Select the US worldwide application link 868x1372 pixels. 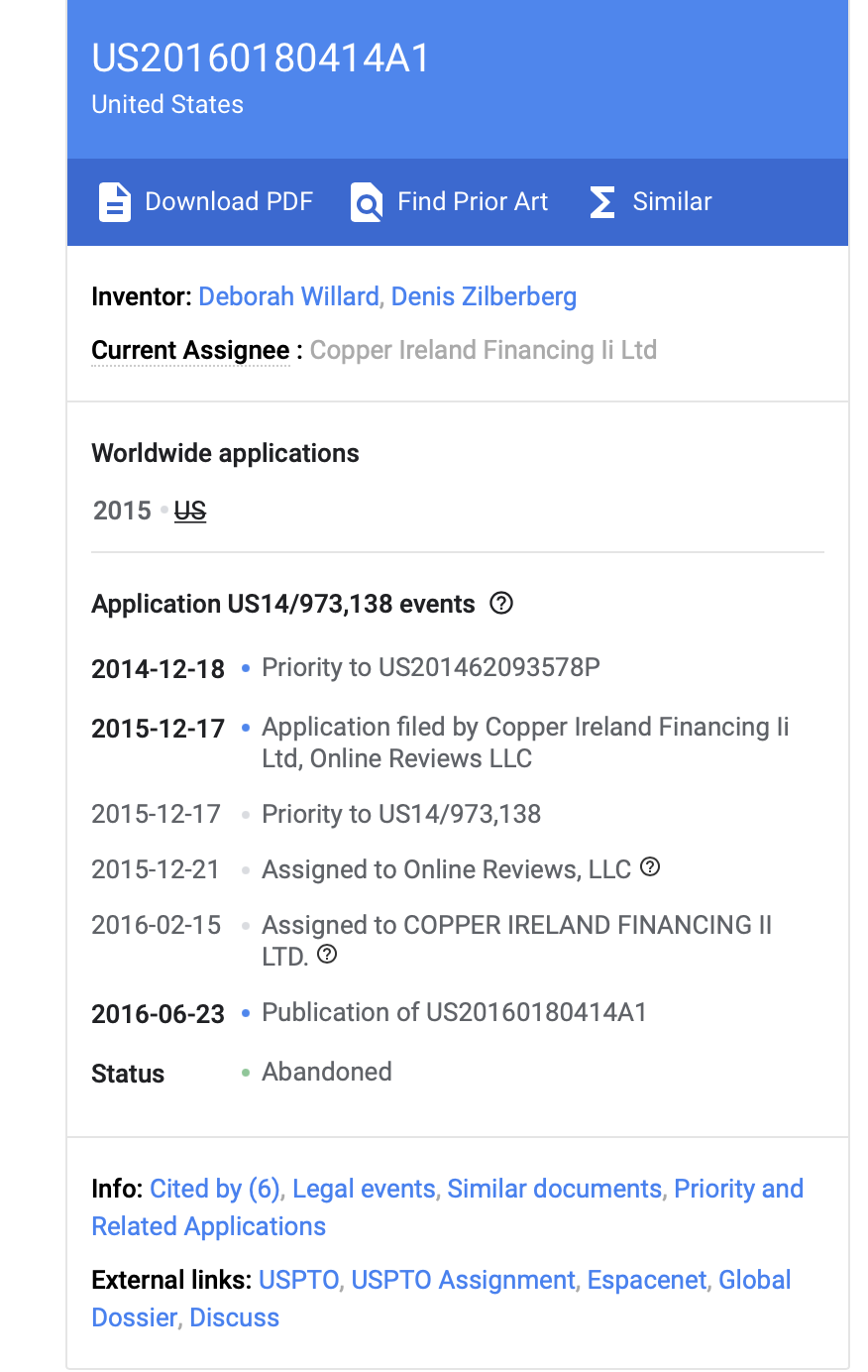(190, 511)
